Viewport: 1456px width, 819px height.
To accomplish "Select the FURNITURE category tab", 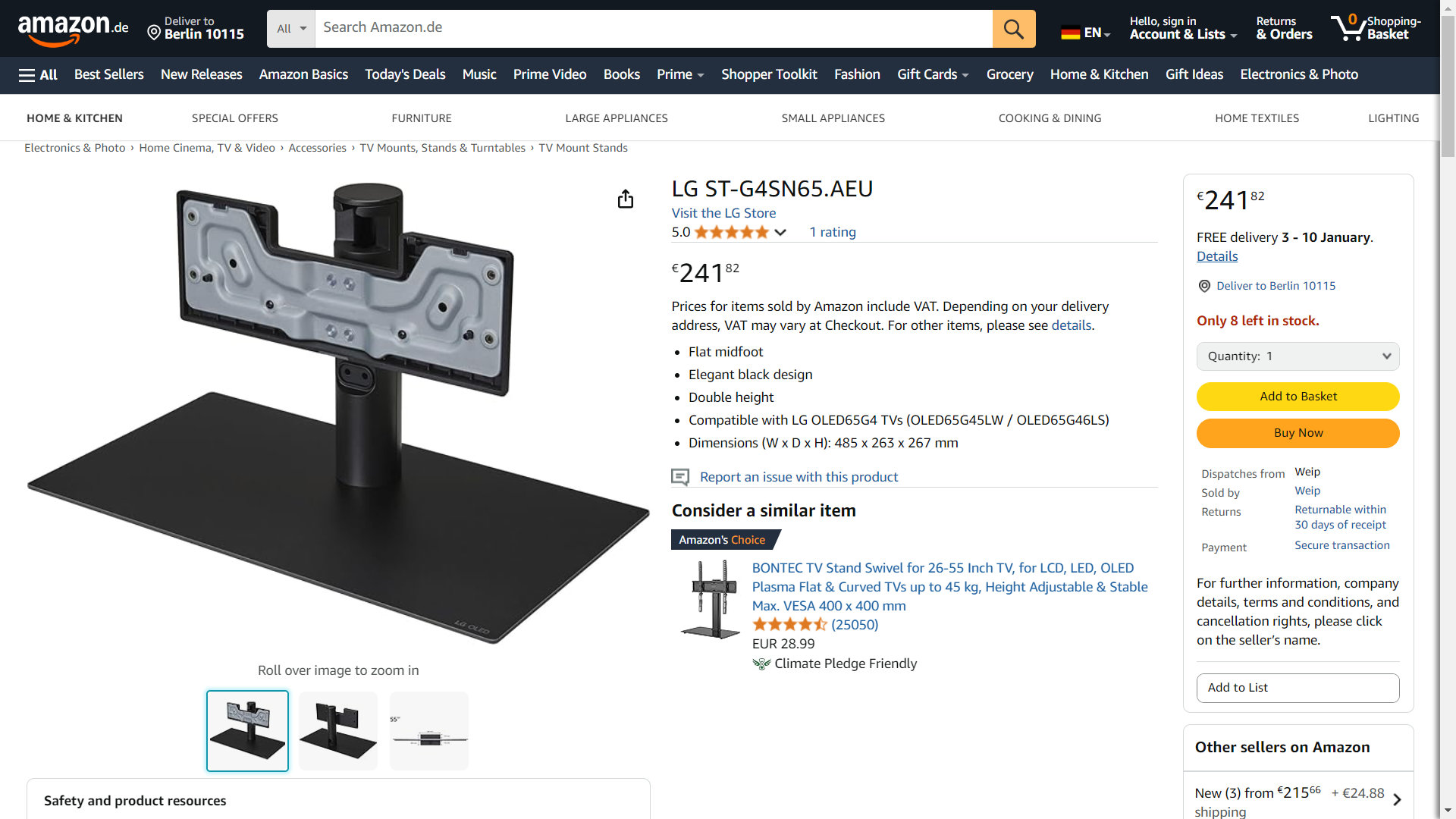I will click(x=422, y=118).
